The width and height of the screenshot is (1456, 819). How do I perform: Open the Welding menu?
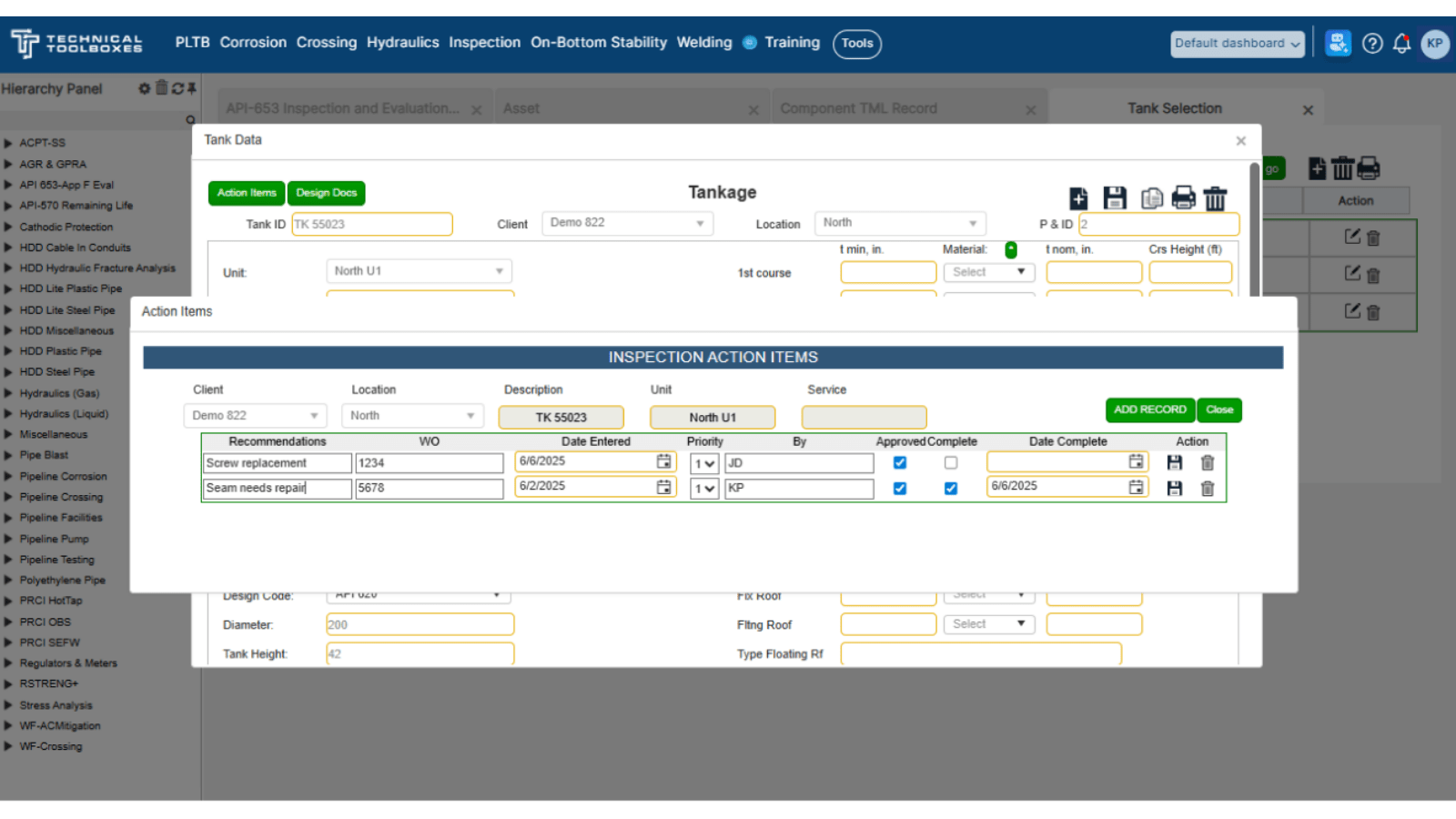point(703,43)
